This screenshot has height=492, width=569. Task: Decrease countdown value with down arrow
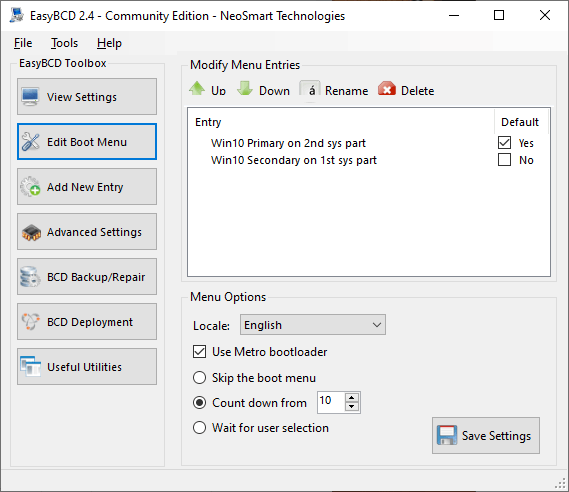352,407
